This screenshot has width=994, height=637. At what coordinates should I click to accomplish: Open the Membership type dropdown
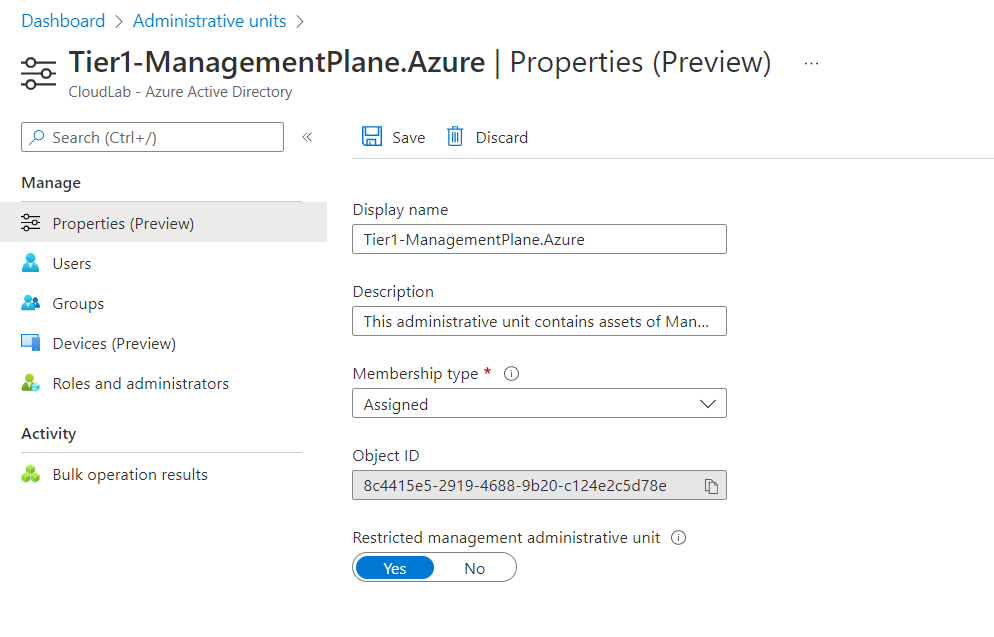(539, 404)
